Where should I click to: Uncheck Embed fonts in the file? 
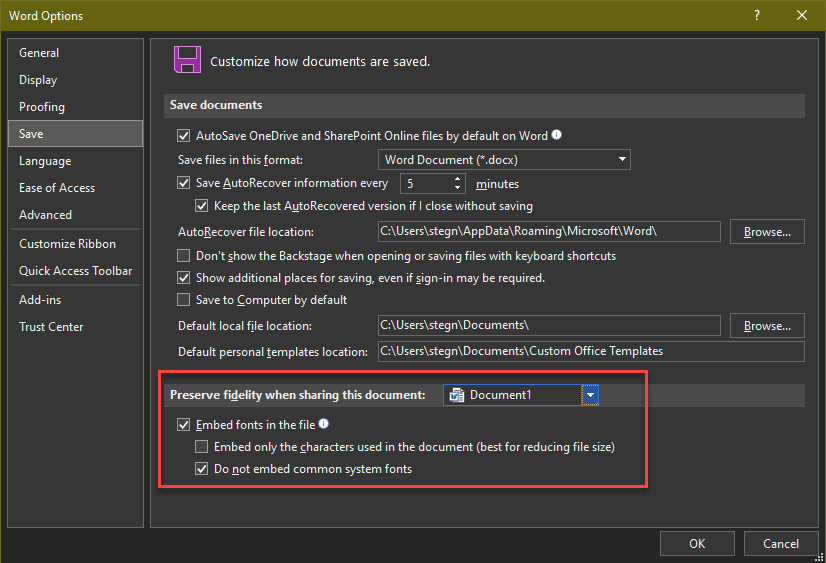183,425
